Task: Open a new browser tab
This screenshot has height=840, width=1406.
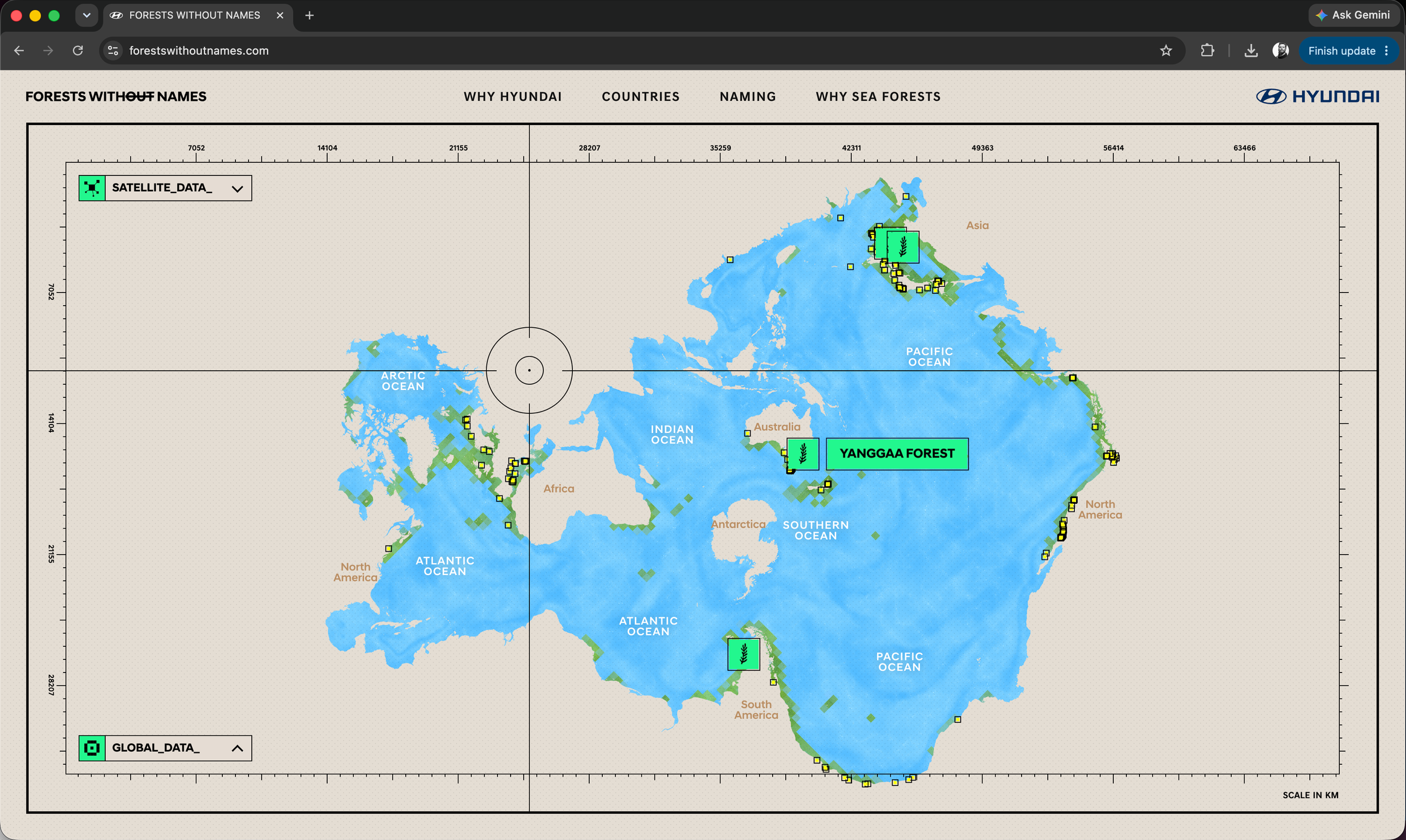Action: point(310,15)
